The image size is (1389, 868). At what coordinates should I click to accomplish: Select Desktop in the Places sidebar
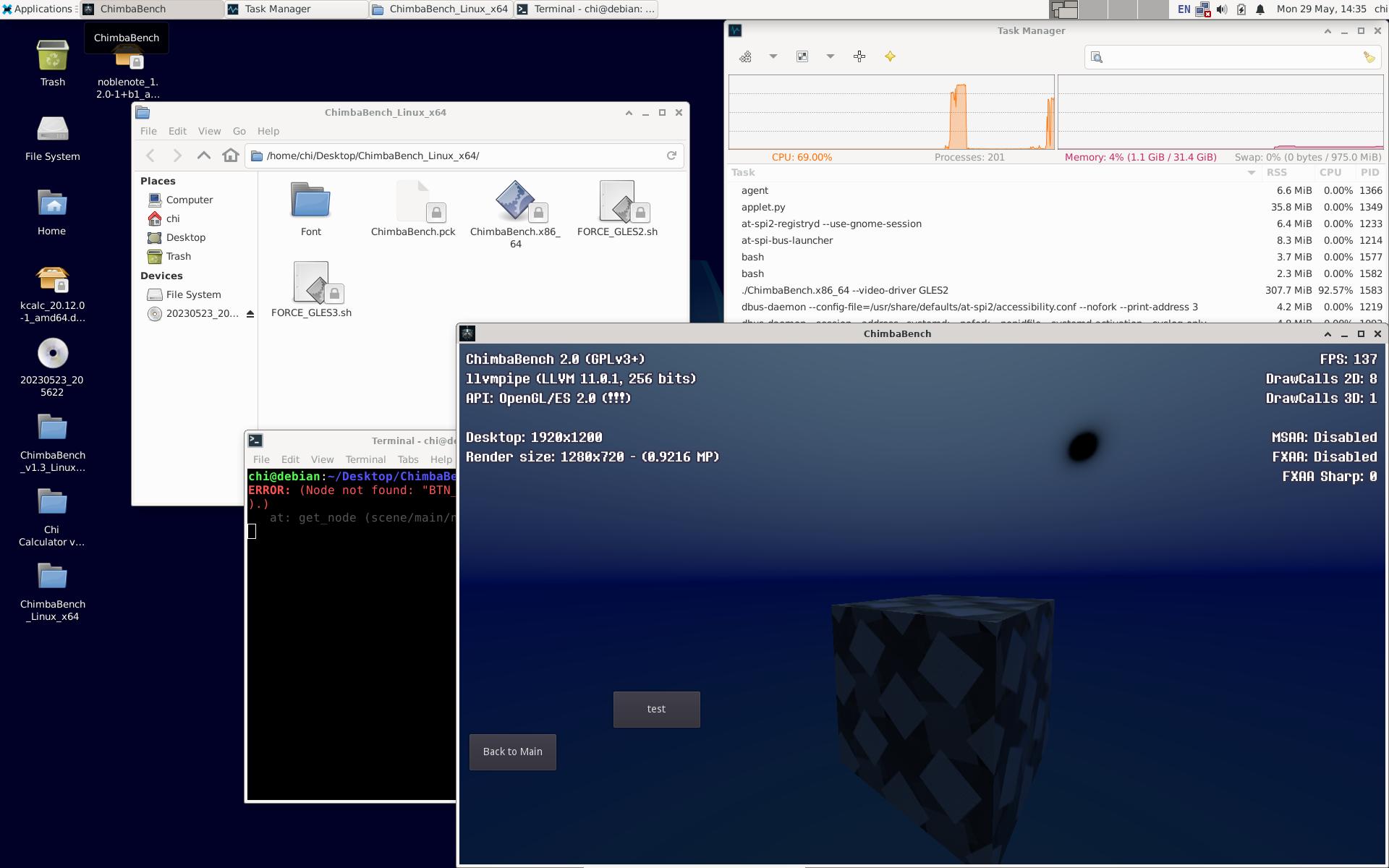pos(185,237)
